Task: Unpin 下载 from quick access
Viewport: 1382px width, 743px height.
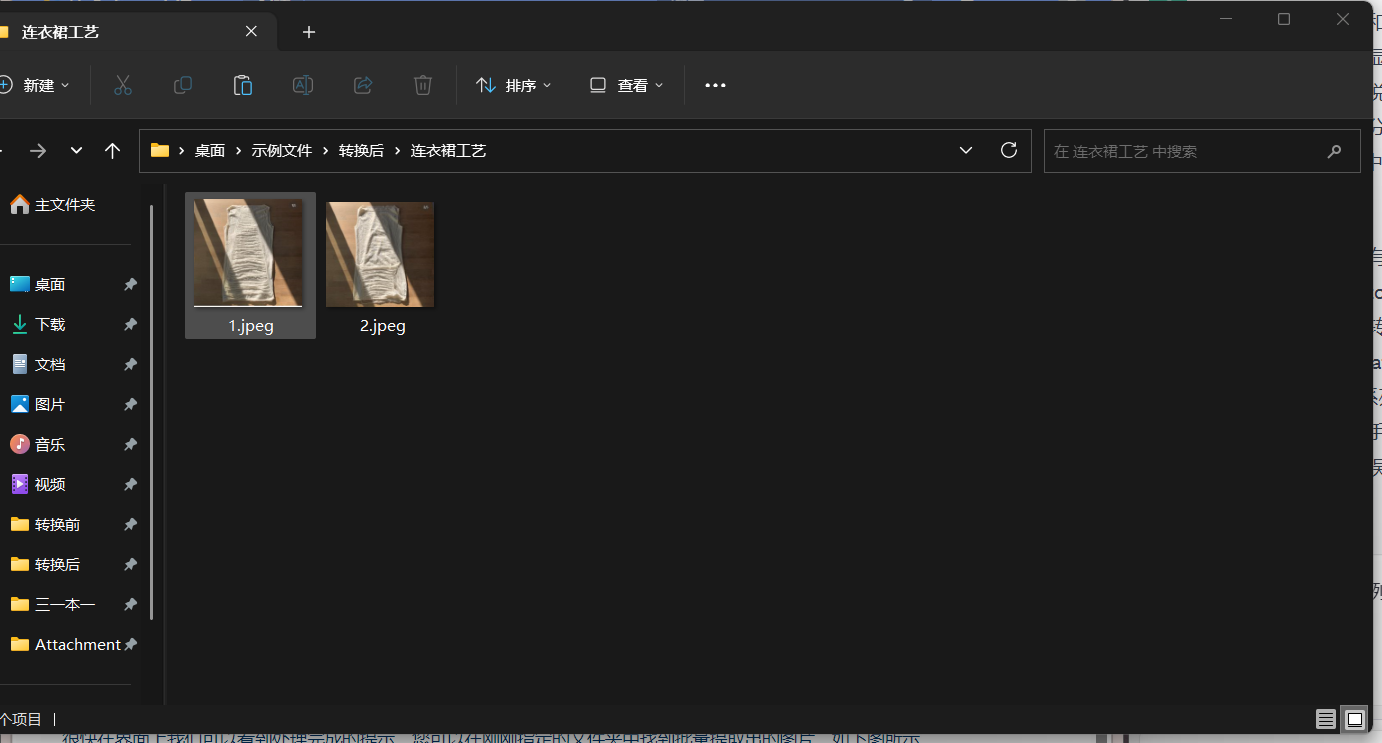Action: [x=129, y=324]
